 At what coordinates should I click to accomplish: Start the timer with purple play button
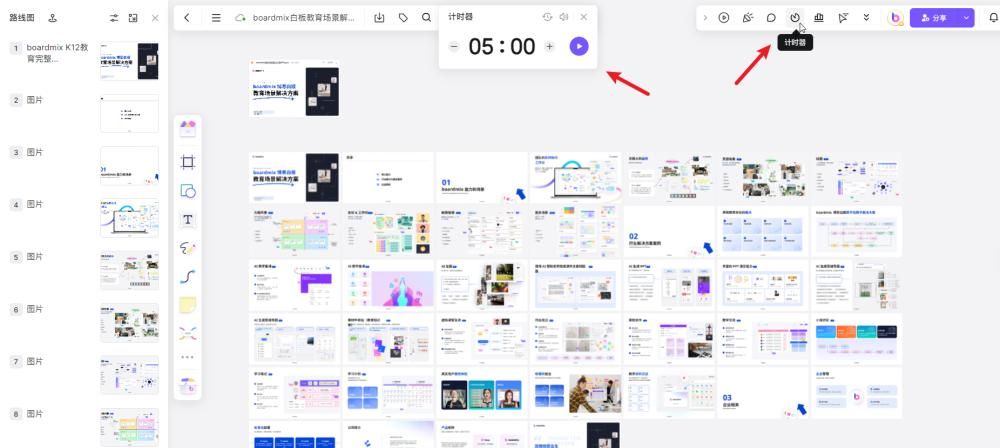(x=579, y=46)
